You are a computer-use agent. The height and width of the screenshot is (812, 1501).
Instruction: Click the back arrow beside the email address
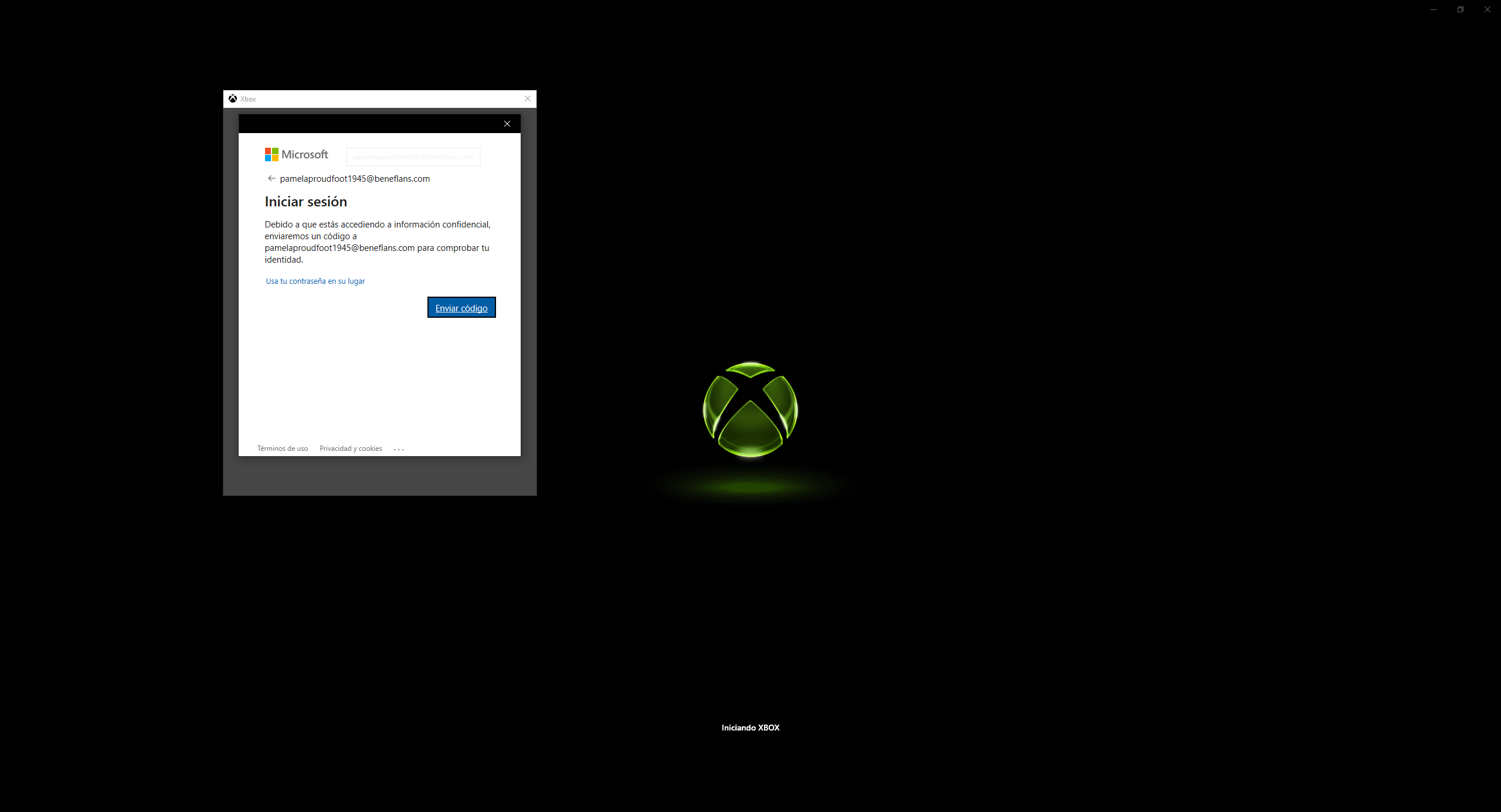click(x=271, y=178)
